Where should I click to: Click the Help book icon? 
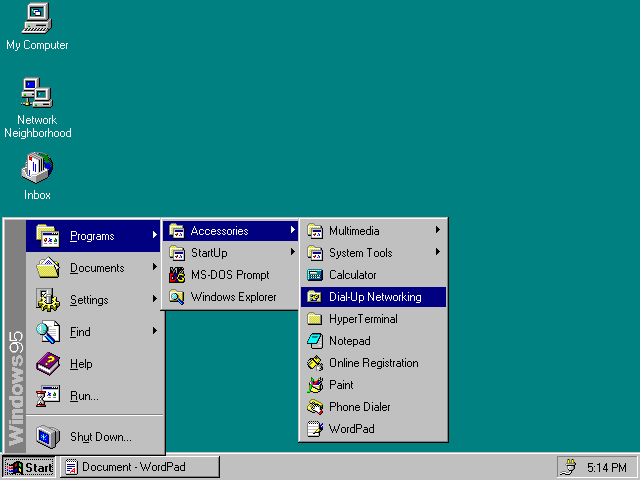coord(48,364)
